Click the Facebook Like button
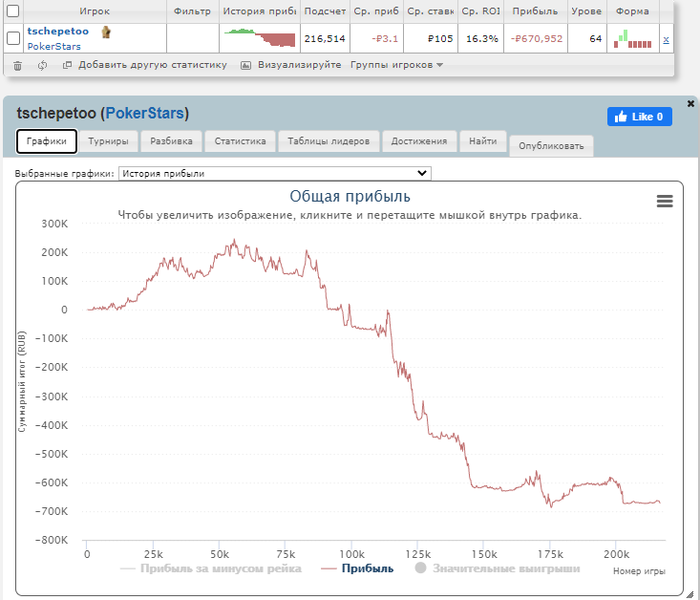 click(x=639, y=117)
